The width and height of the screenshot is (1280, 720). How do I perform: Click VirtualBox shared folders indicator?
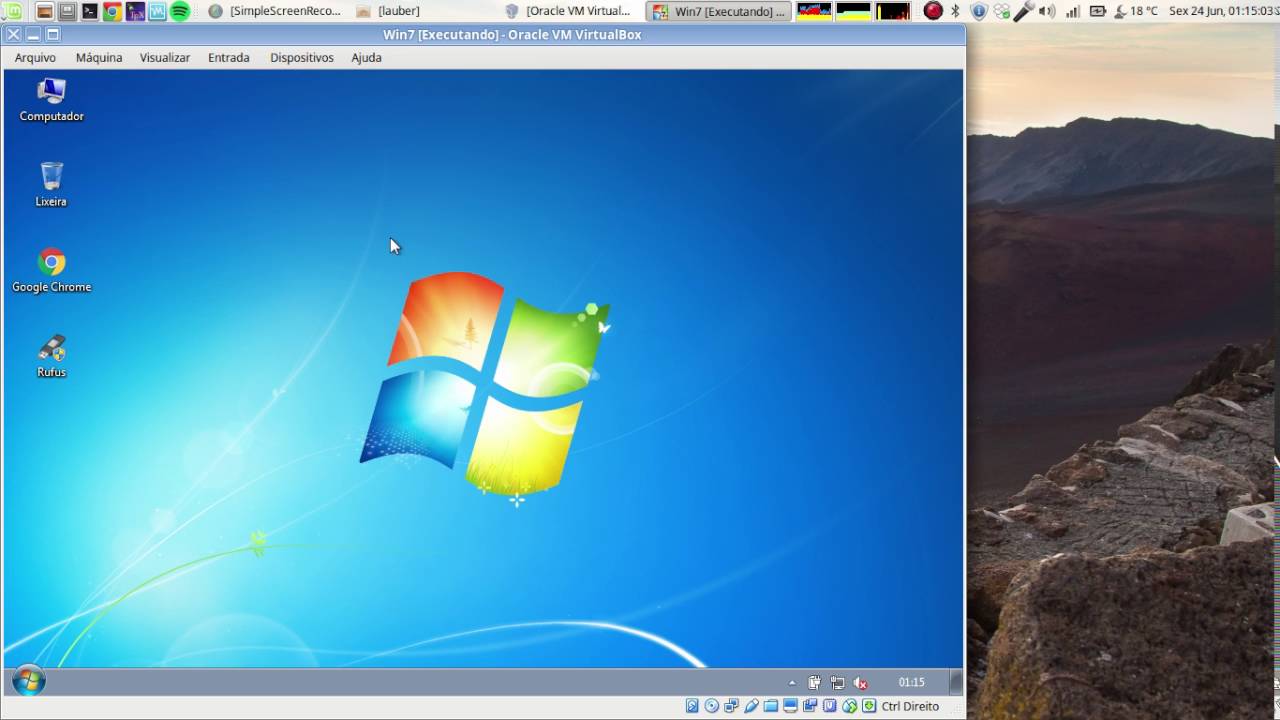pos(771,706)
